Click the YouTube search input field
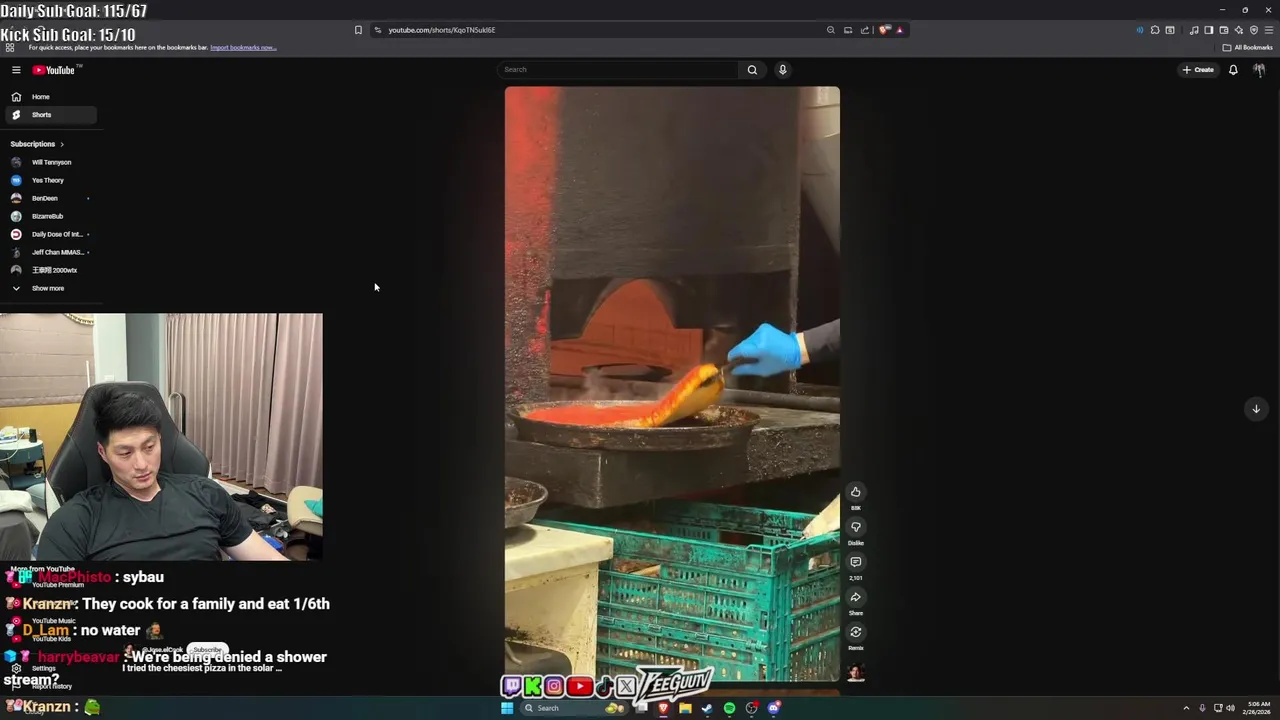Viewport: 1280px width, 720px height. point(618,70)
